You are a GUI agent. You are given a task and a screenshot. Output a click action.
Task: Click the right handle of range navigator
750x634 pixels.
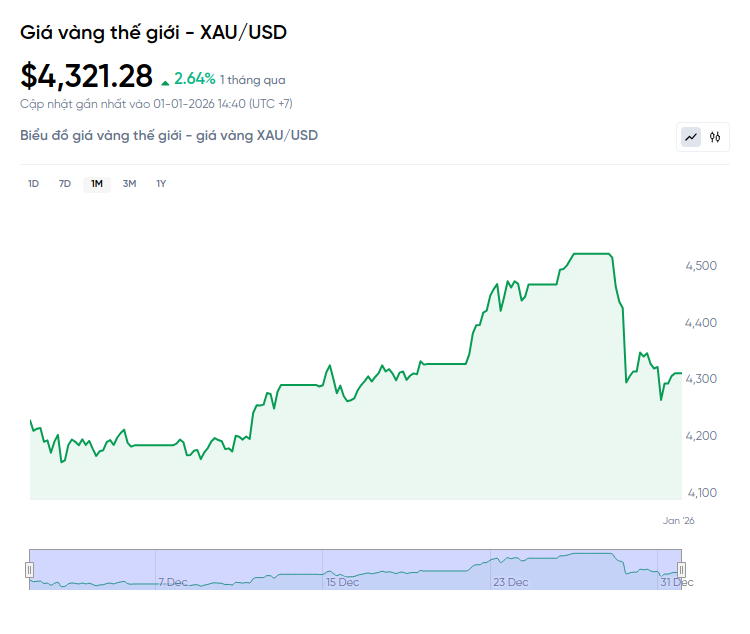681,570
